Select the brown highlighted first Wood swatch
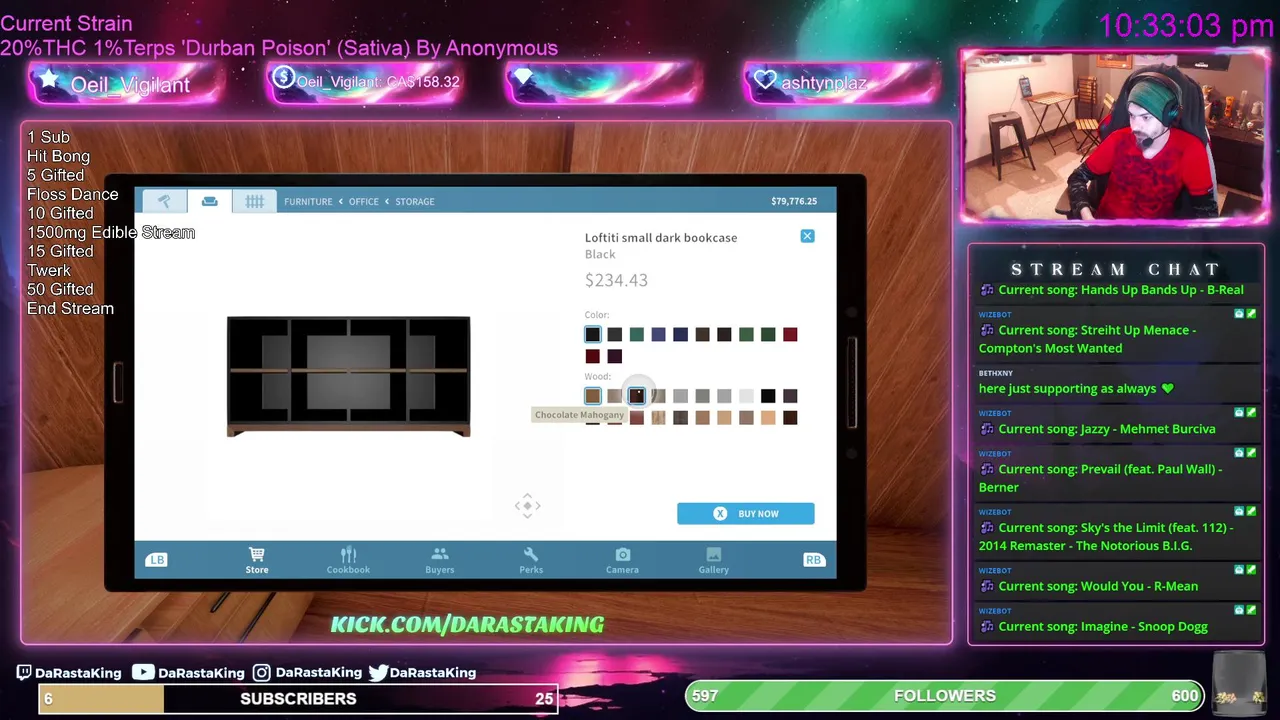This screenshot has height=720, width=1280. point(593,396)
